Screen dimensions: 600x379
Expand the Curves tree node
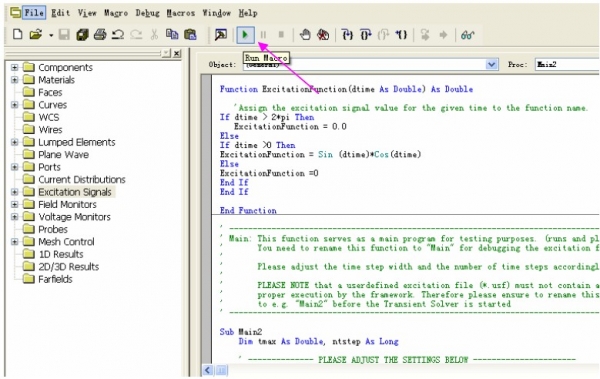[15, 105]
